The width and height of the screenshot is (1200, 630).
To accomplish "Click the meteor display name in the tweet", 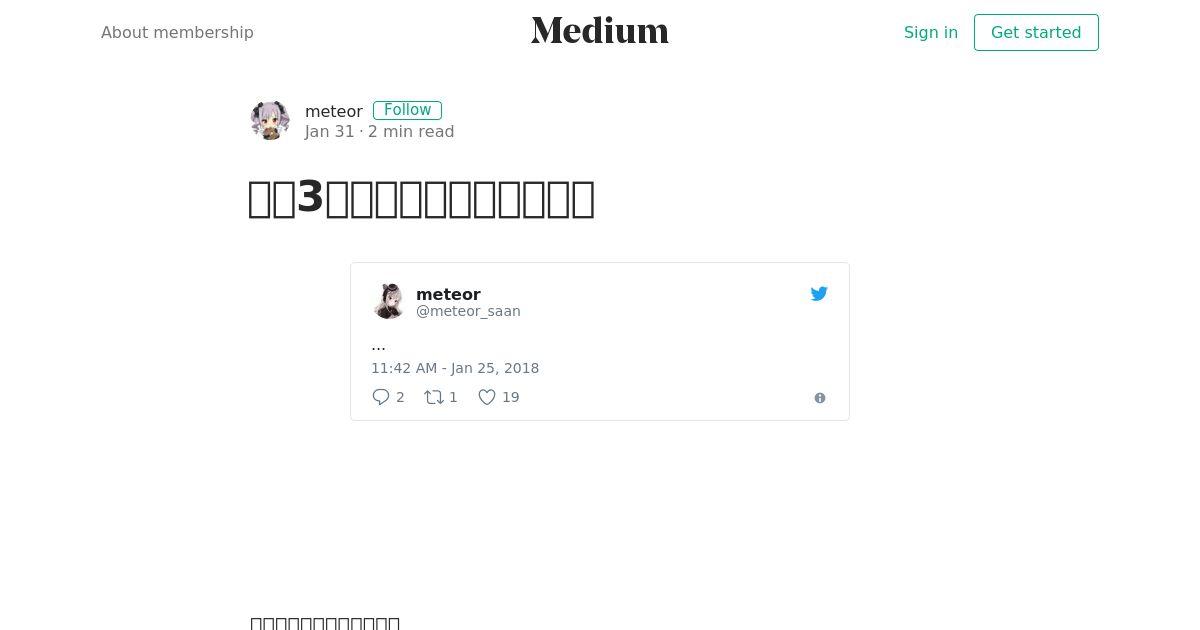I will coord(448,294).
